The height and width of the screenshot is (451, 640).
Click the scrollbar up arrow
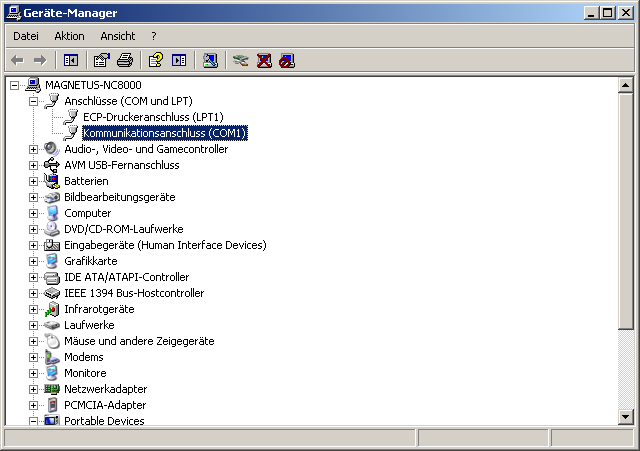[626, 85]
